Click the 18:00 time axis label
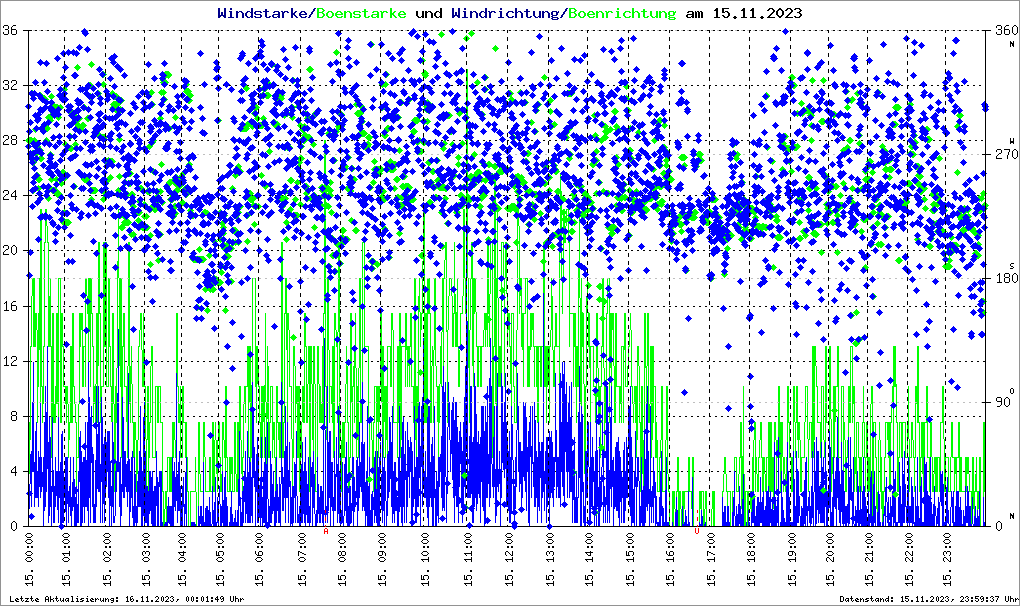1020x606 pixels. click(751, 559)
